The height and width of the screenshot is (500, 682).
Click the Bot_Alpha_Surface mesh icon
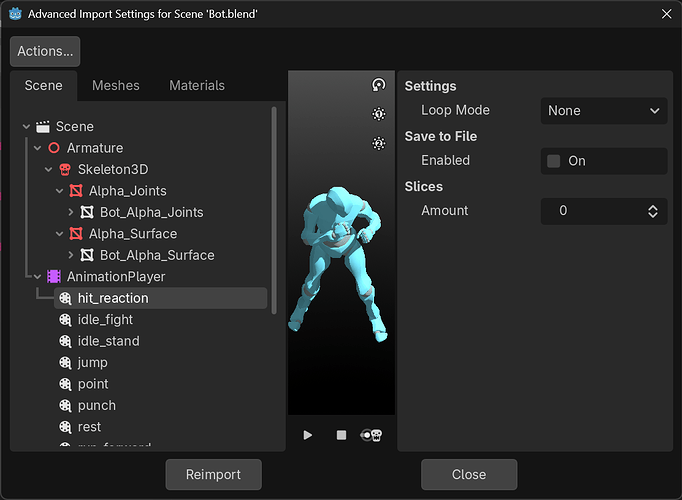[87, 255]
